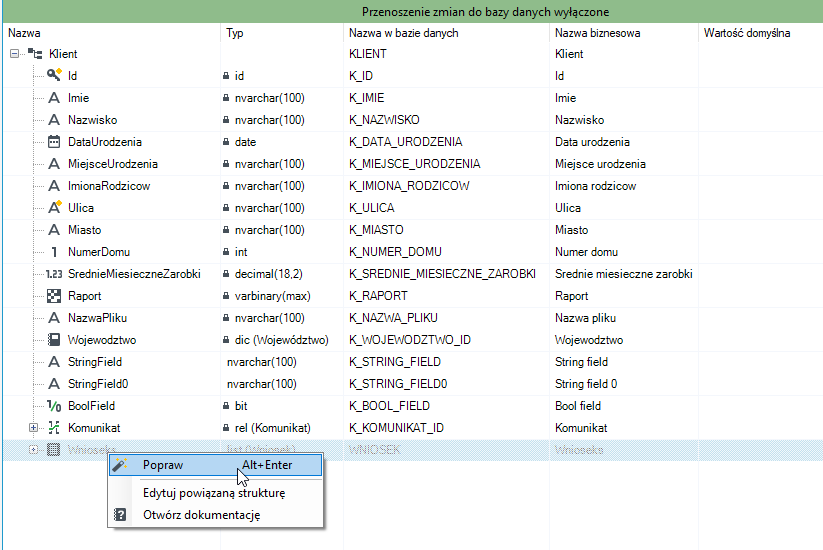Click the decimal icon beside SrednieMiesieczneZarobki
This screenshot has width=823, height=550.
tap(54, 274)
